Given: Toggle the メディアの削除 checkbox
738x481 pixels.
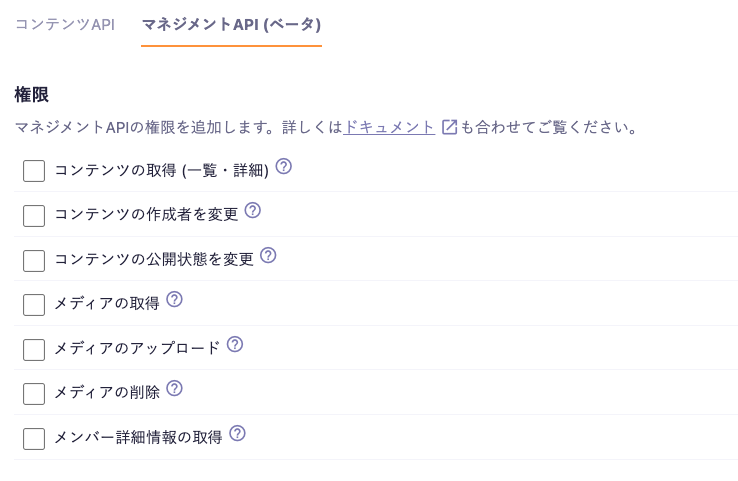Looking at the screenshot, I should (34, 394).
